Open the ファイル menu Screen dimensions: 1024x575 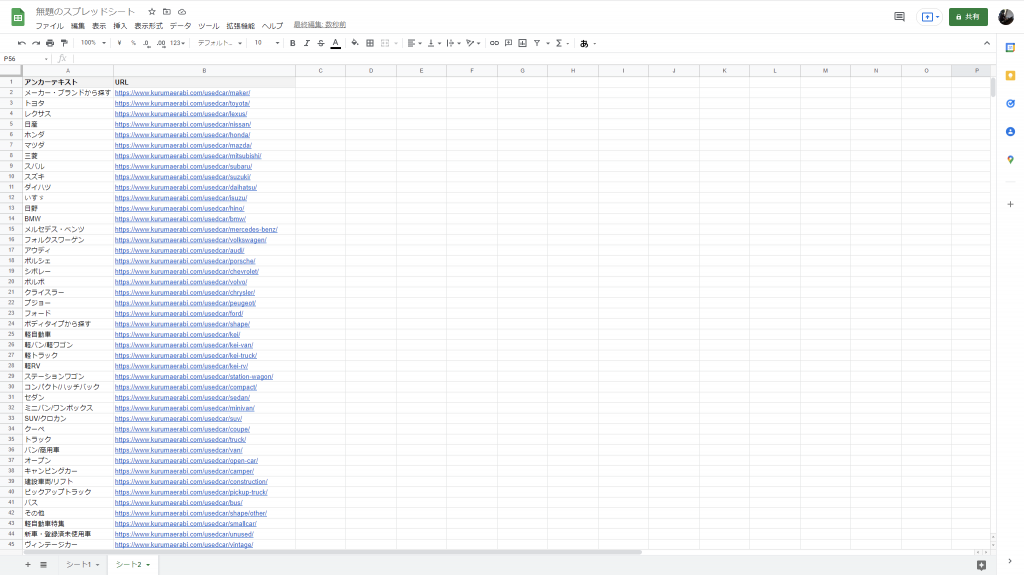pos(49,26)
